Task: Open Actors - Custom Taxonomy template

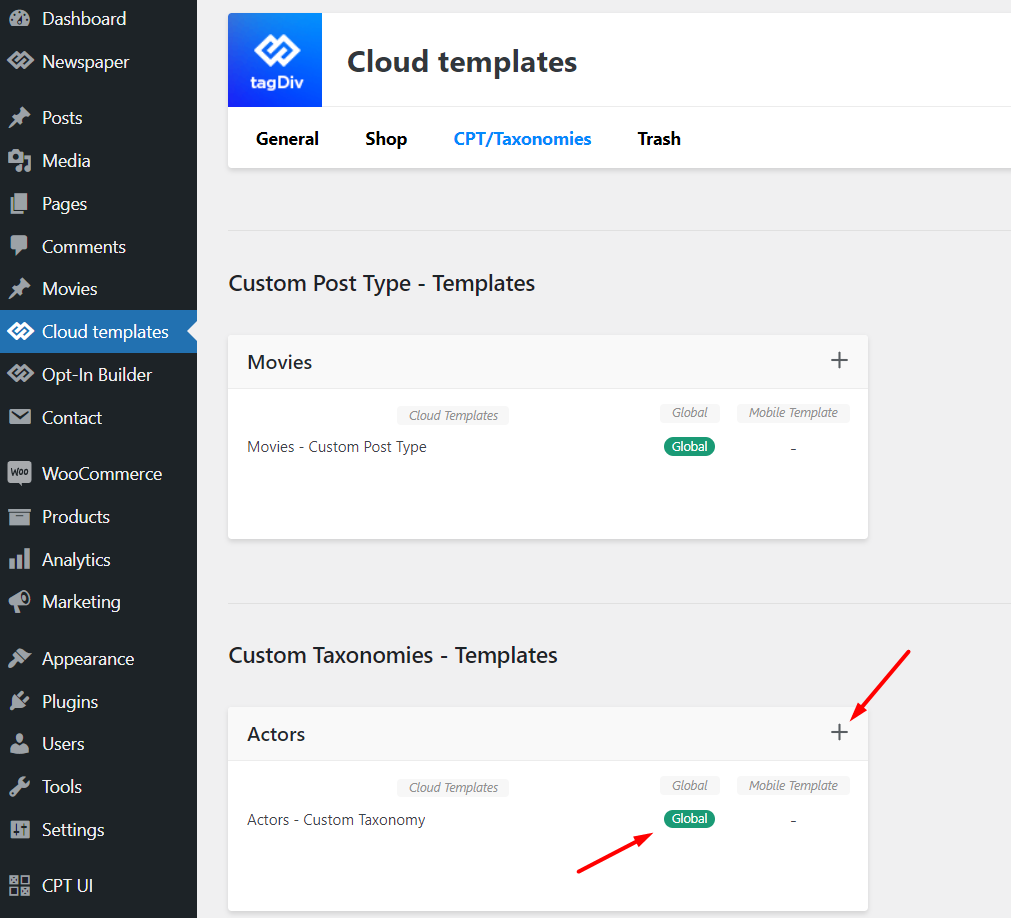Action: point(336,819)
